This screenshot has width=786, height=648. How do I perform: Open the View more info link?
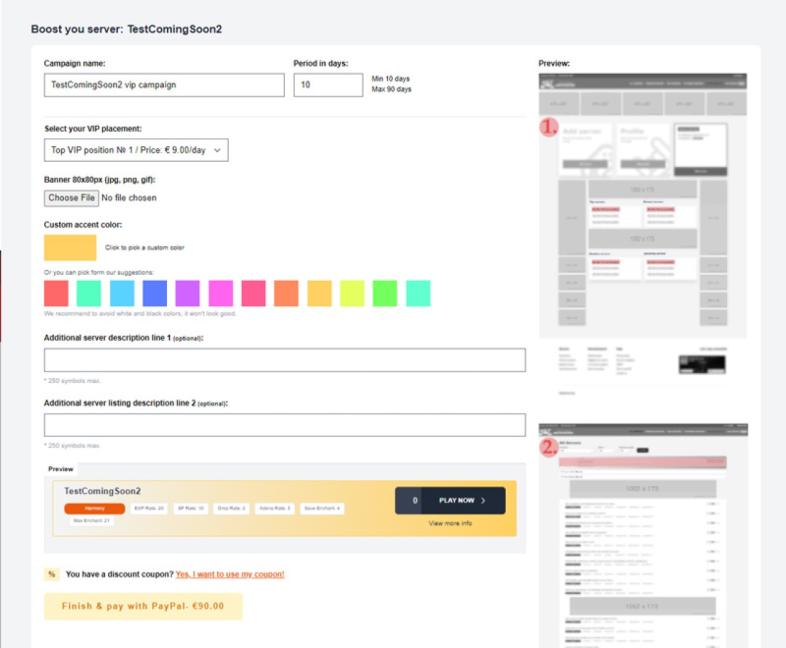(x=450, y=523)
